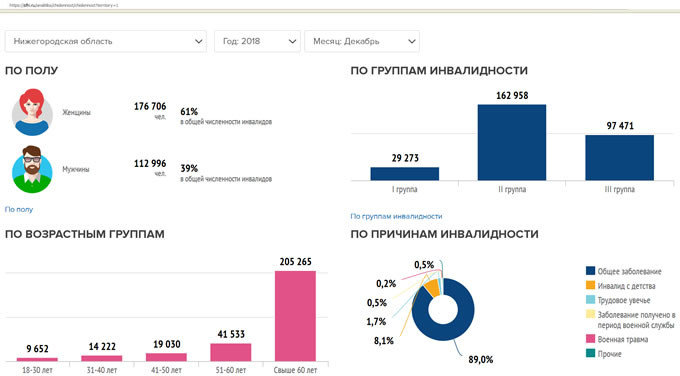Open the Нижегородская область region dropdown
This screenshot has width=680, height=376.
(106, 41)
